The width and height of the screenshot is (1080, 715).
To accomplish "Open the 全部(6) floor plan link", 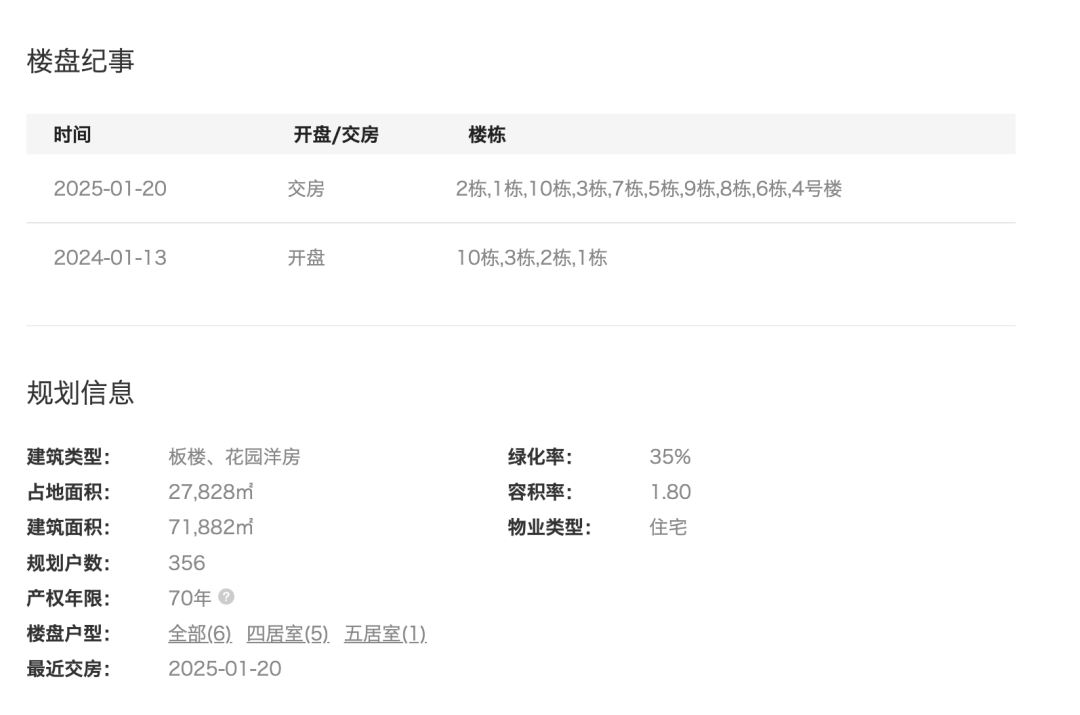I will pyautogui.click(x=200, y=634).
